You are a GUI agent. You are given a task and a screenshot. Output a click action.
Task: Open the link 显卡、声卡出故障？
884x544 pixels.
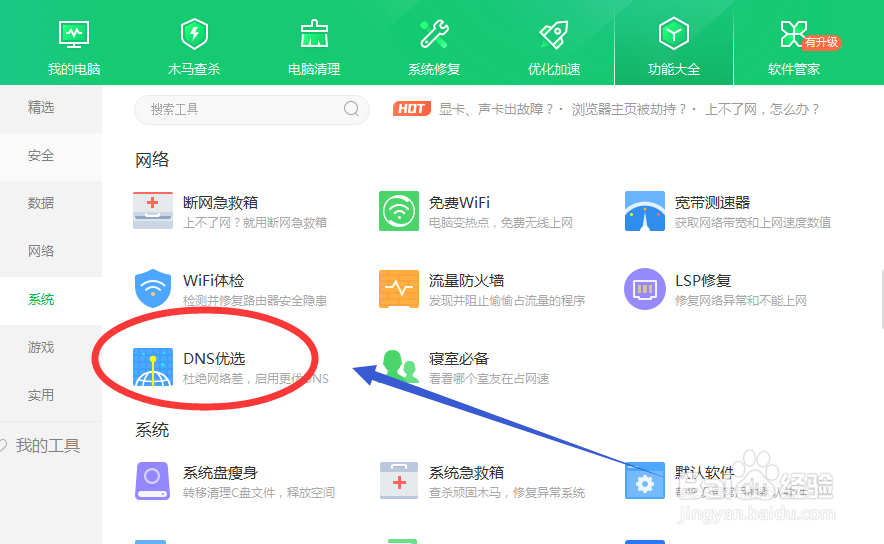click(x=497, y=109)
